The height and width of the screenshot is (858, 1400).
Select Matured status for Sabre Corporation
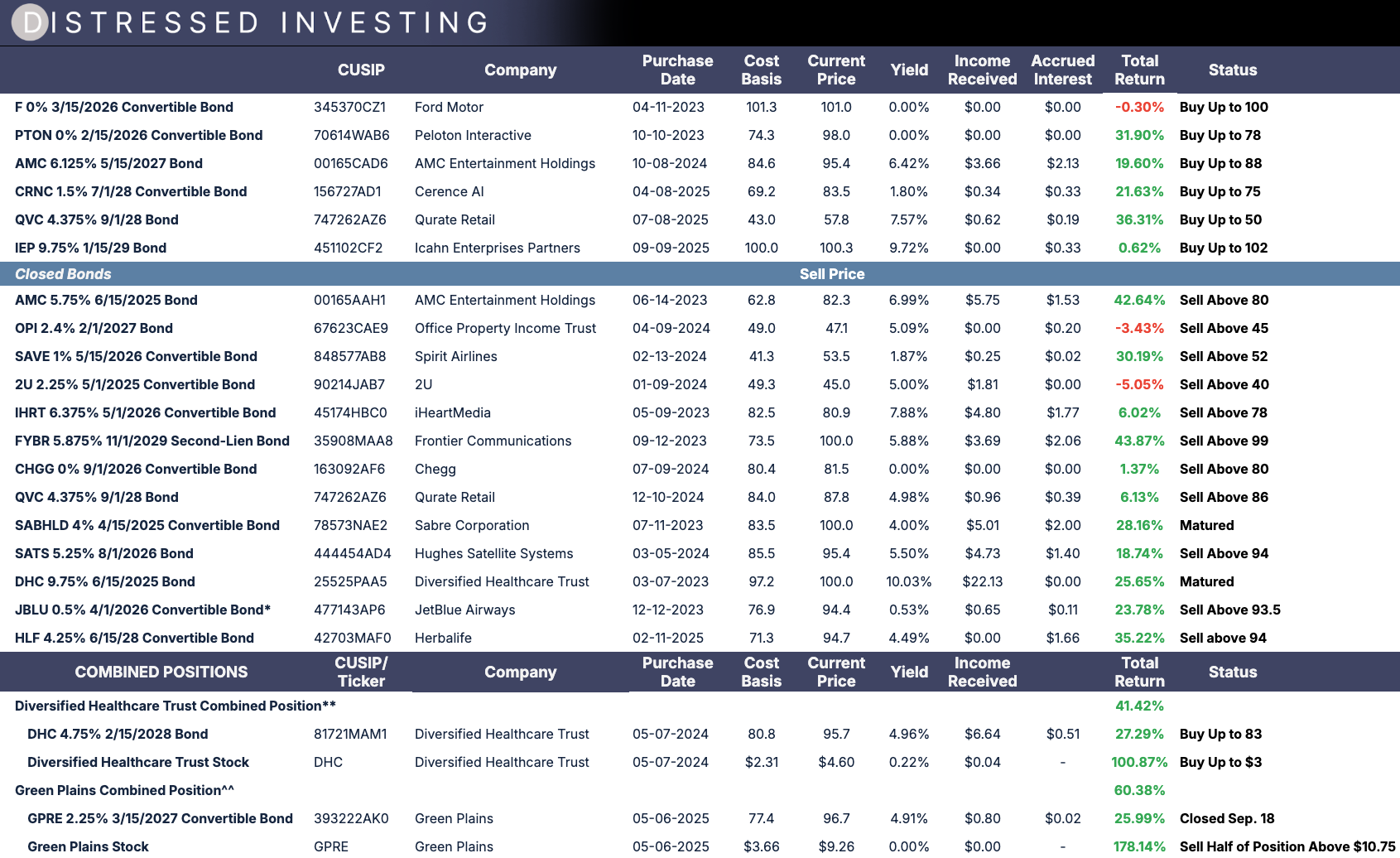[x=1207, y=525]
